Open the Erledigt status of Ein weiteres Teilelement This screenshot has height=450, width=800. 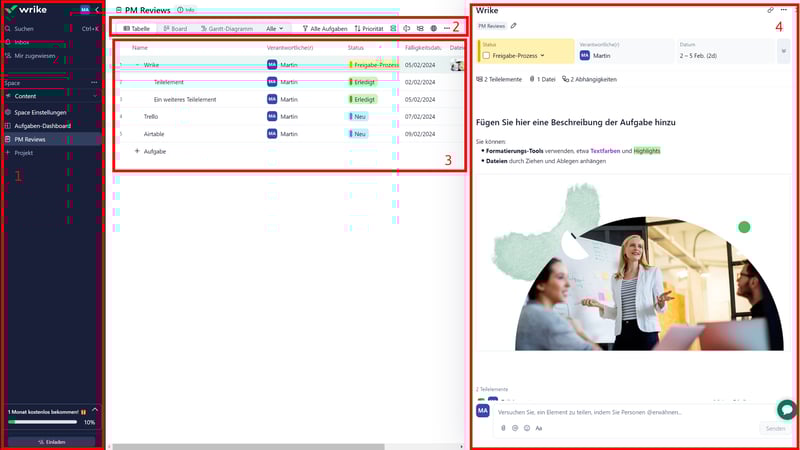coord(363,99)
